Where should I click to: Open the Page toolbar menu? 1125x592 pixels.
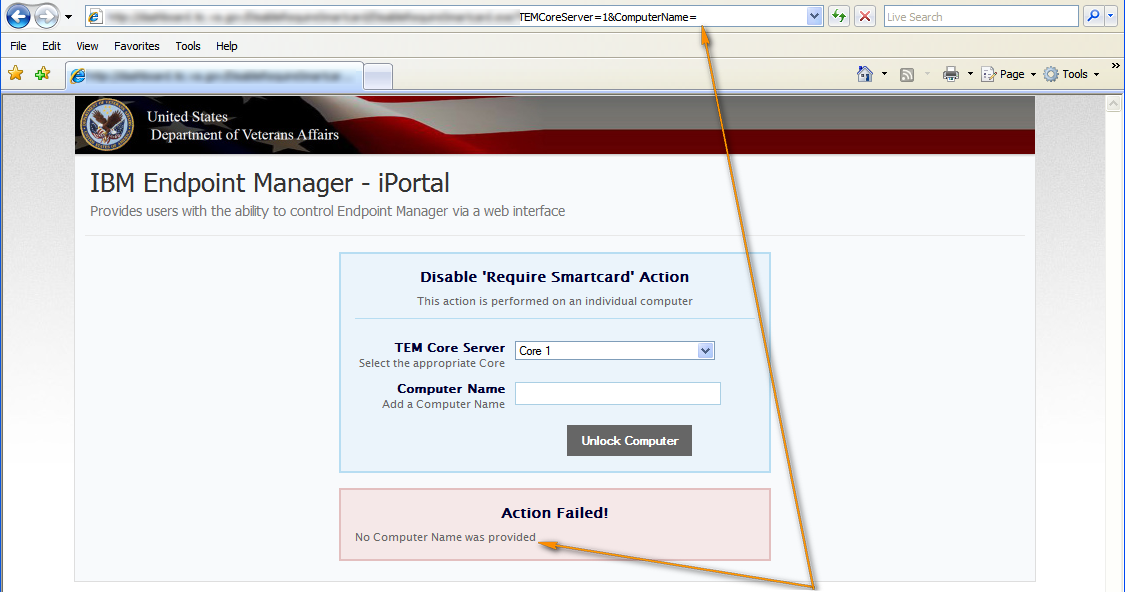click(1007, 74)
